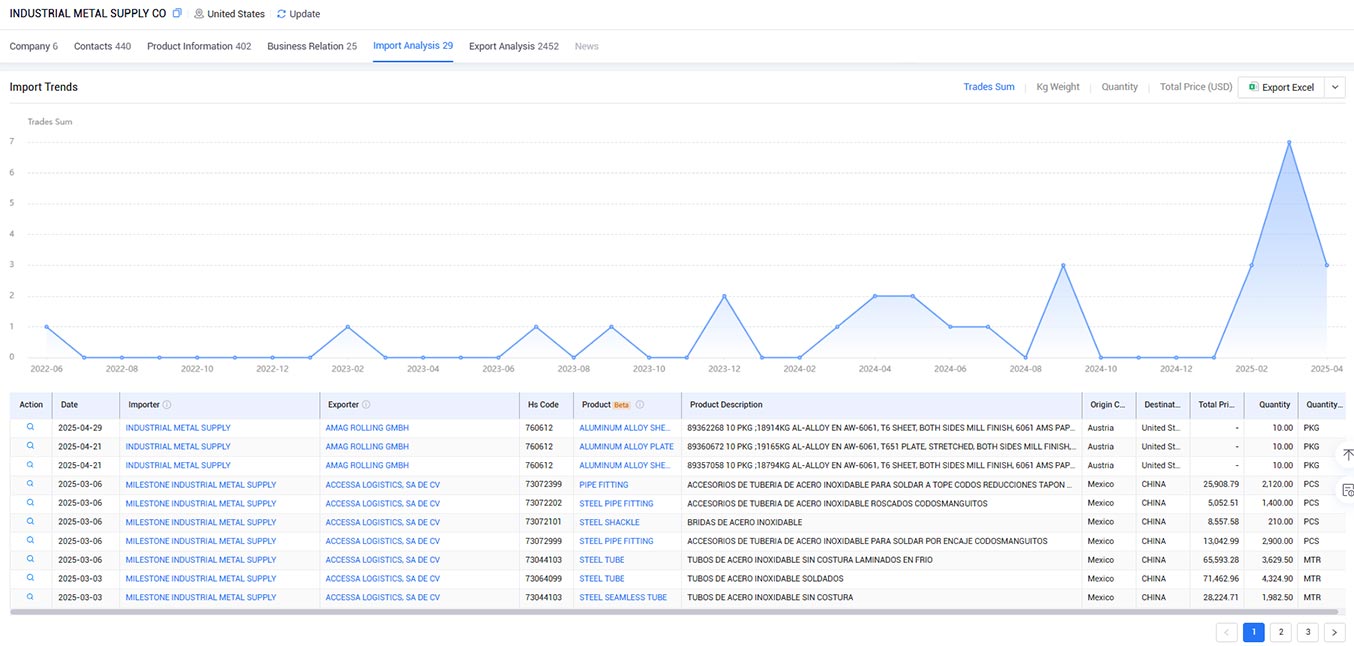
Task: Open details for the 2025-04-29 record via its magnifier icon
Action: [31, 427]
